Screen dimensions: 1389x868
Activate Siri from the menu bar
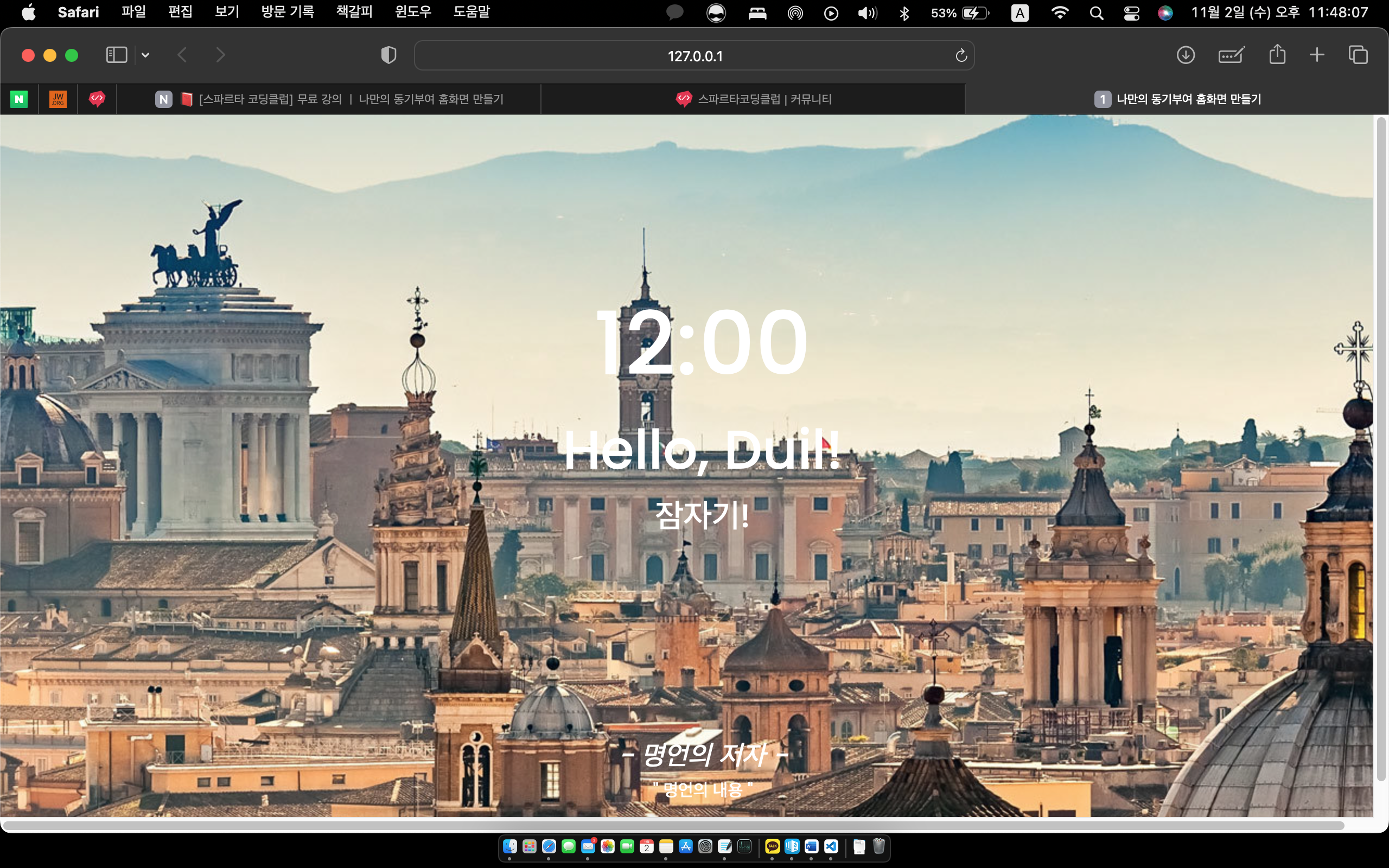1165,12
